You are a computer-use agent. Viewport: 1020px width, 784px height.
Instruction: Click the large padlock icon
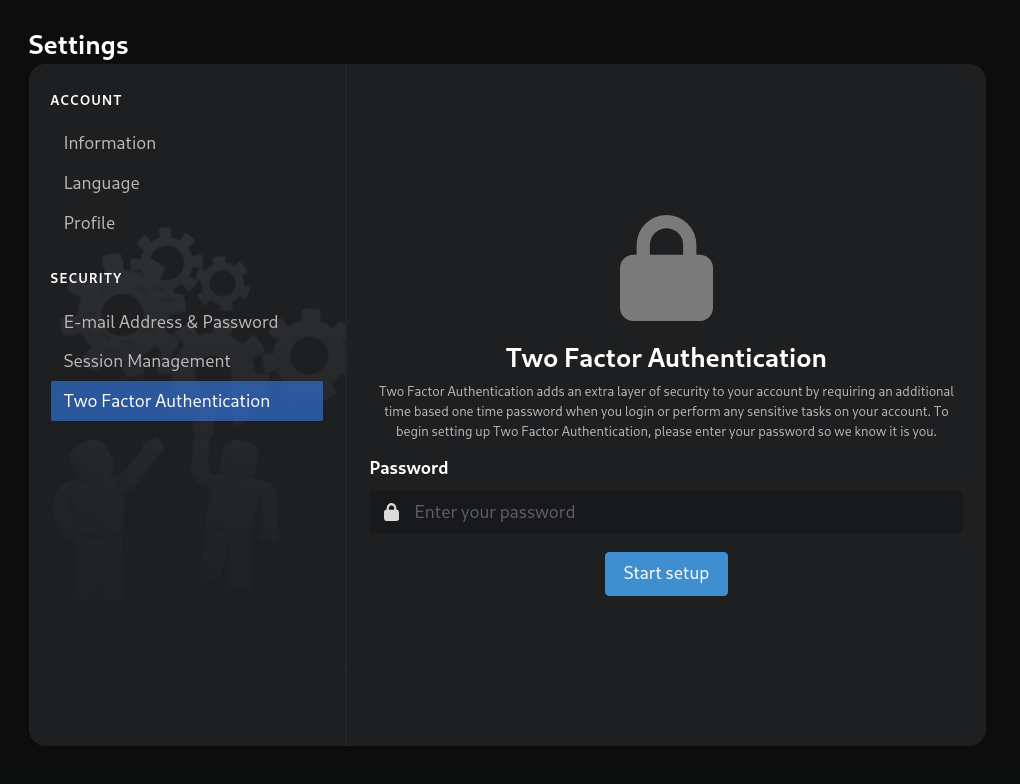click(x=666, y=267)
